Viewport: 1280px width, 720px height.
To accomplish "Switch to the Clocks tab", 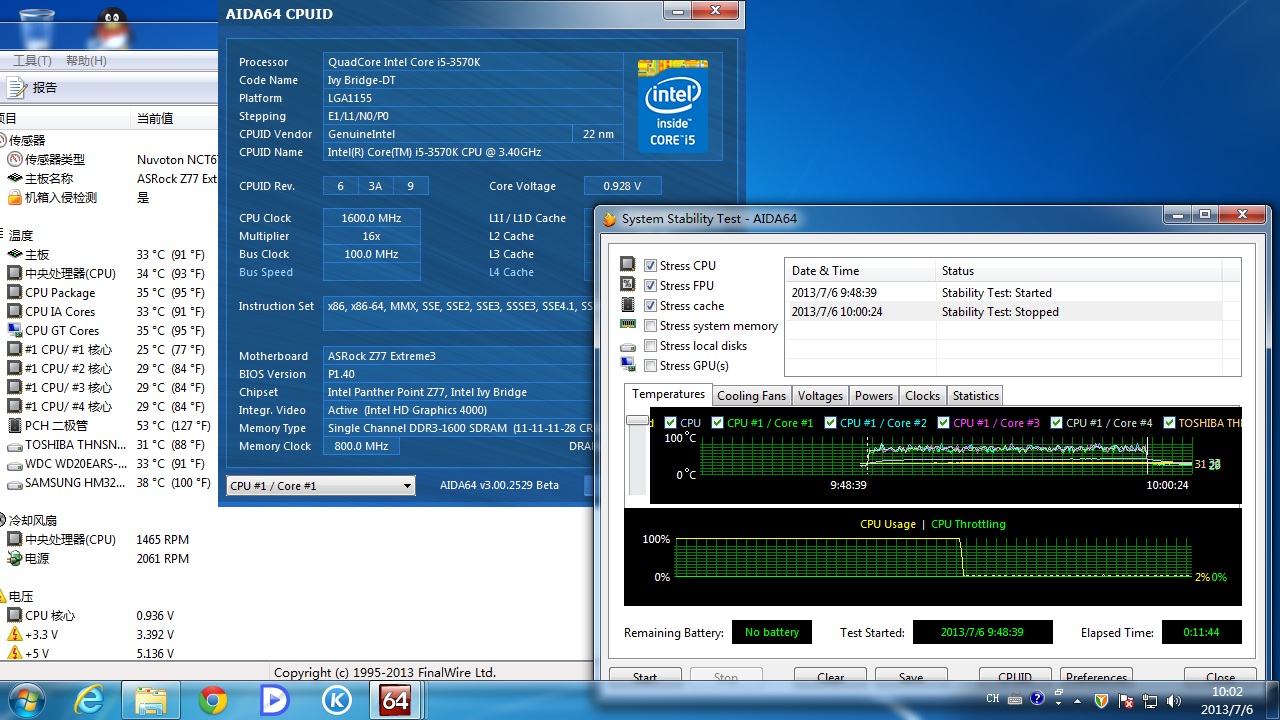I will [922, 396].
